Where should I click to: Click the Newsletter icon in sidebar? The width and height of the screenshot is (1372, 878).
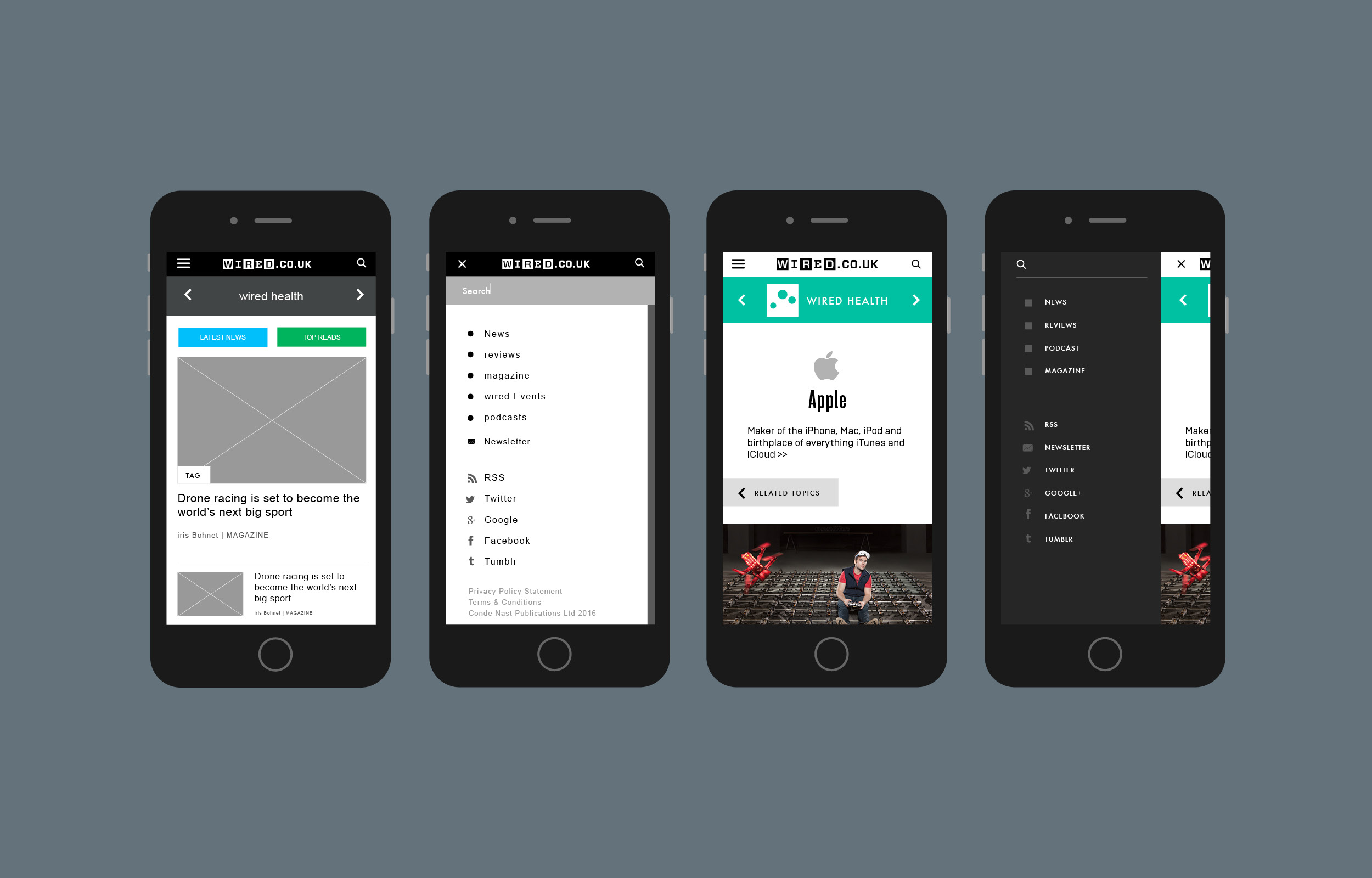pyautogui.click(x=1028, y=447)
